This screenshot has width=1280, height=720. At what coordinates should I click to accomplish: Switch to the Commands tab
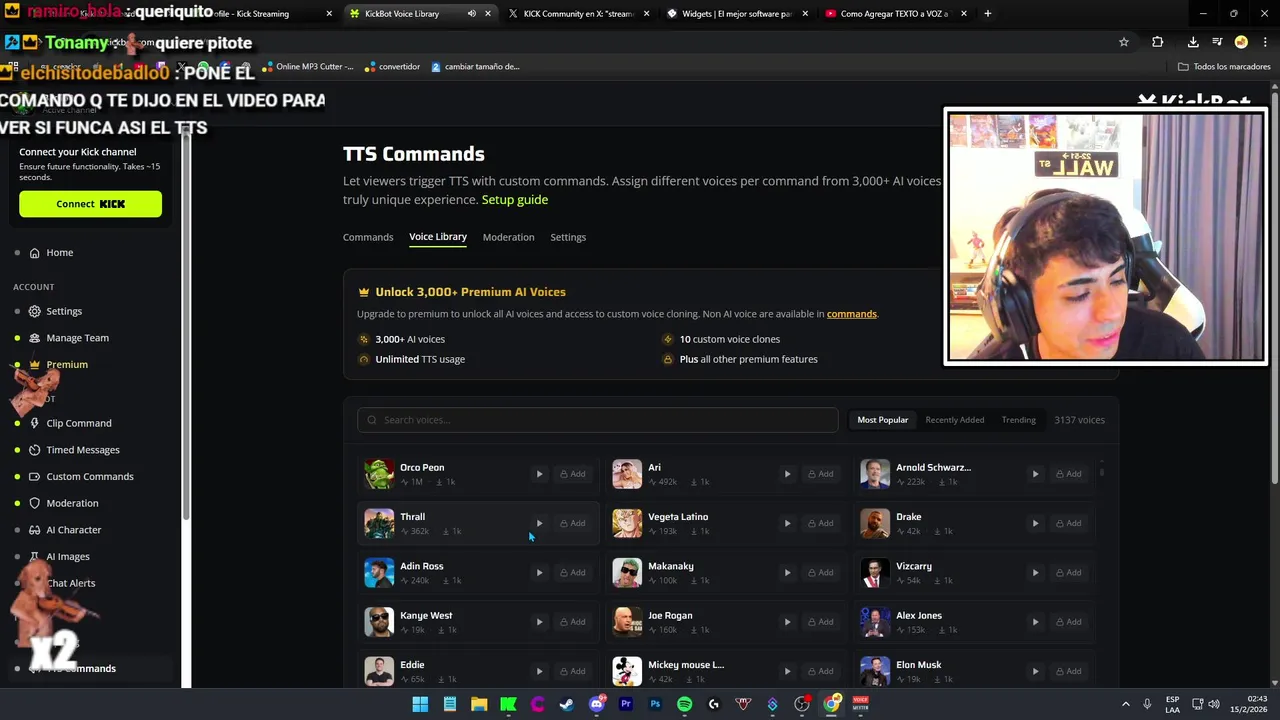(x=368, y=237)
